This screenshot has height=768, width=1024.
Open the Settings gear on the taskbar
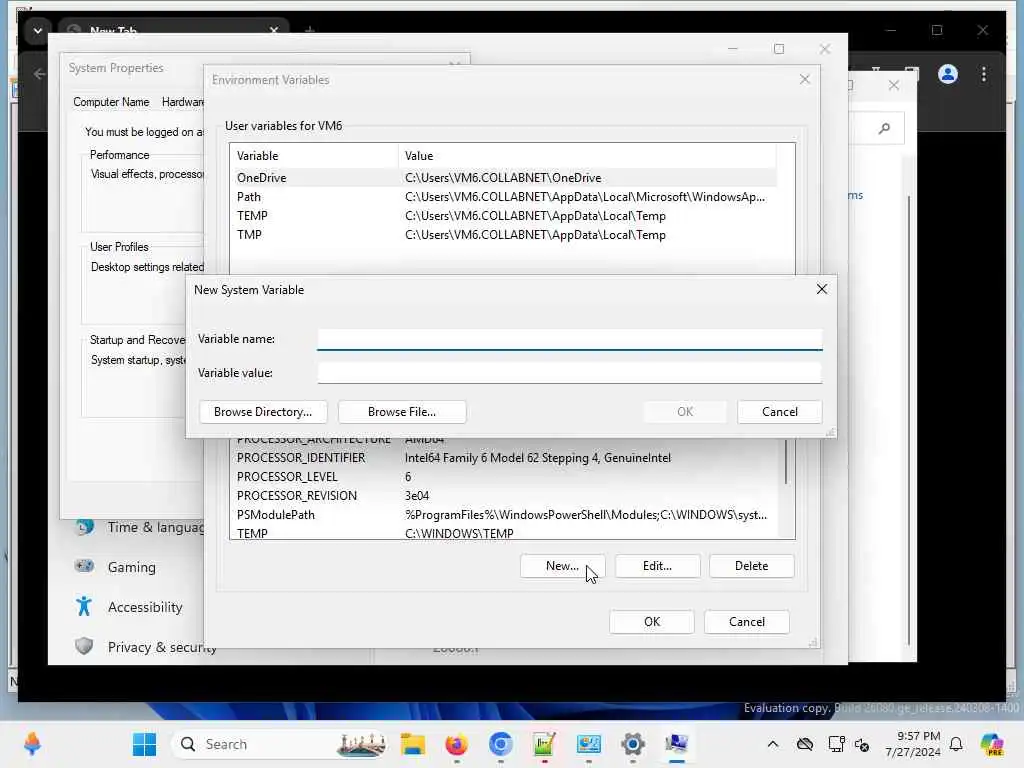633,744
